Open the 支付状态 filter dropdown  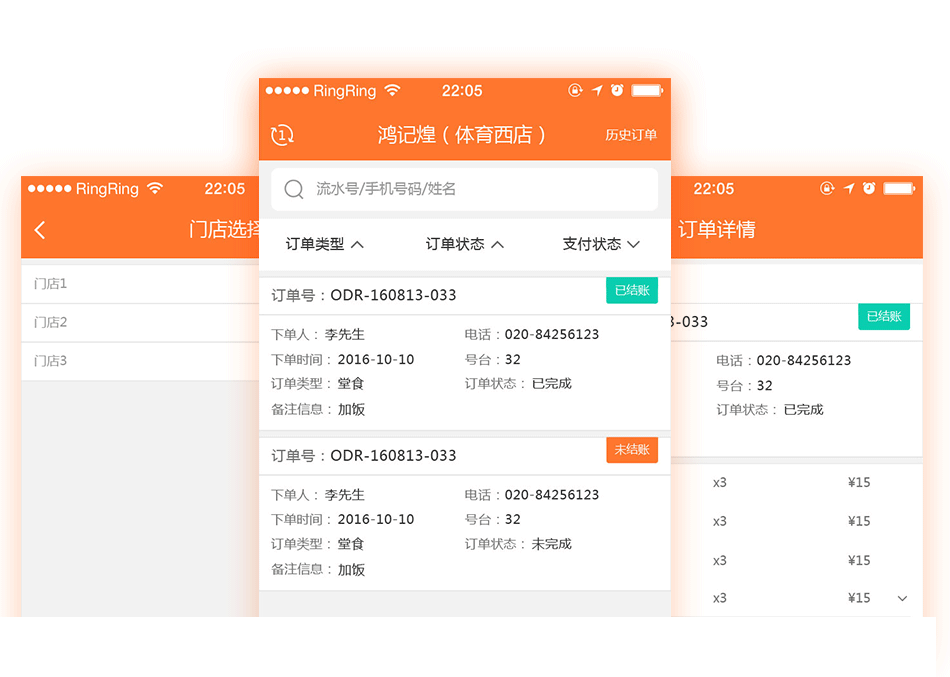pyautogui.click(x=601, y=244)
